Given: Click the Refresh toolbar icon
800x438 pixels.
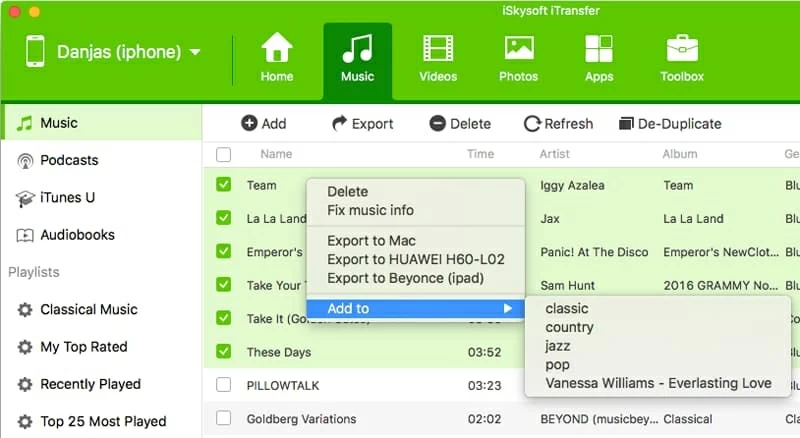Looking at the screenshot, I should point(533,124).
